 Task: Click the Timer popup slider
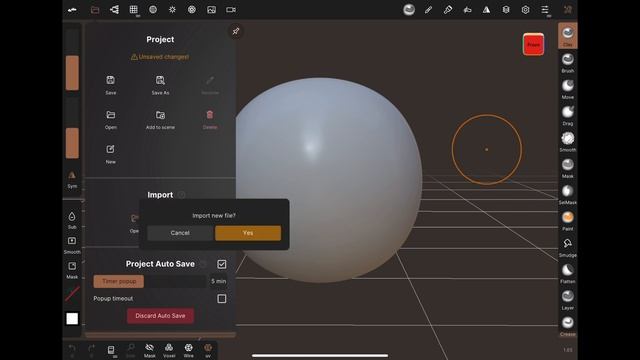point(150,282)
